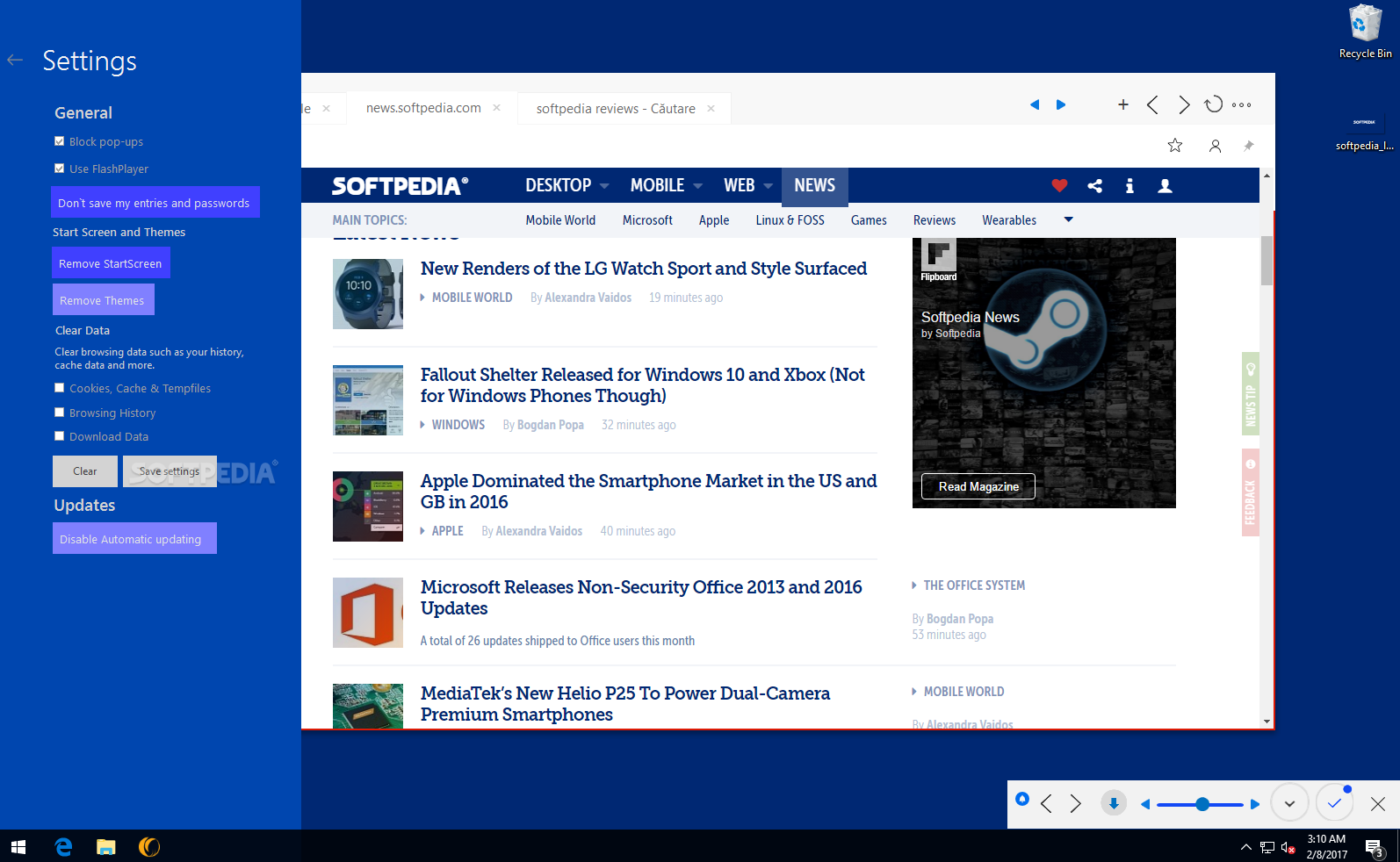Click Save settings button
Image resolution: width=1400 pixels, height=862 pixels.
(170, 471)
